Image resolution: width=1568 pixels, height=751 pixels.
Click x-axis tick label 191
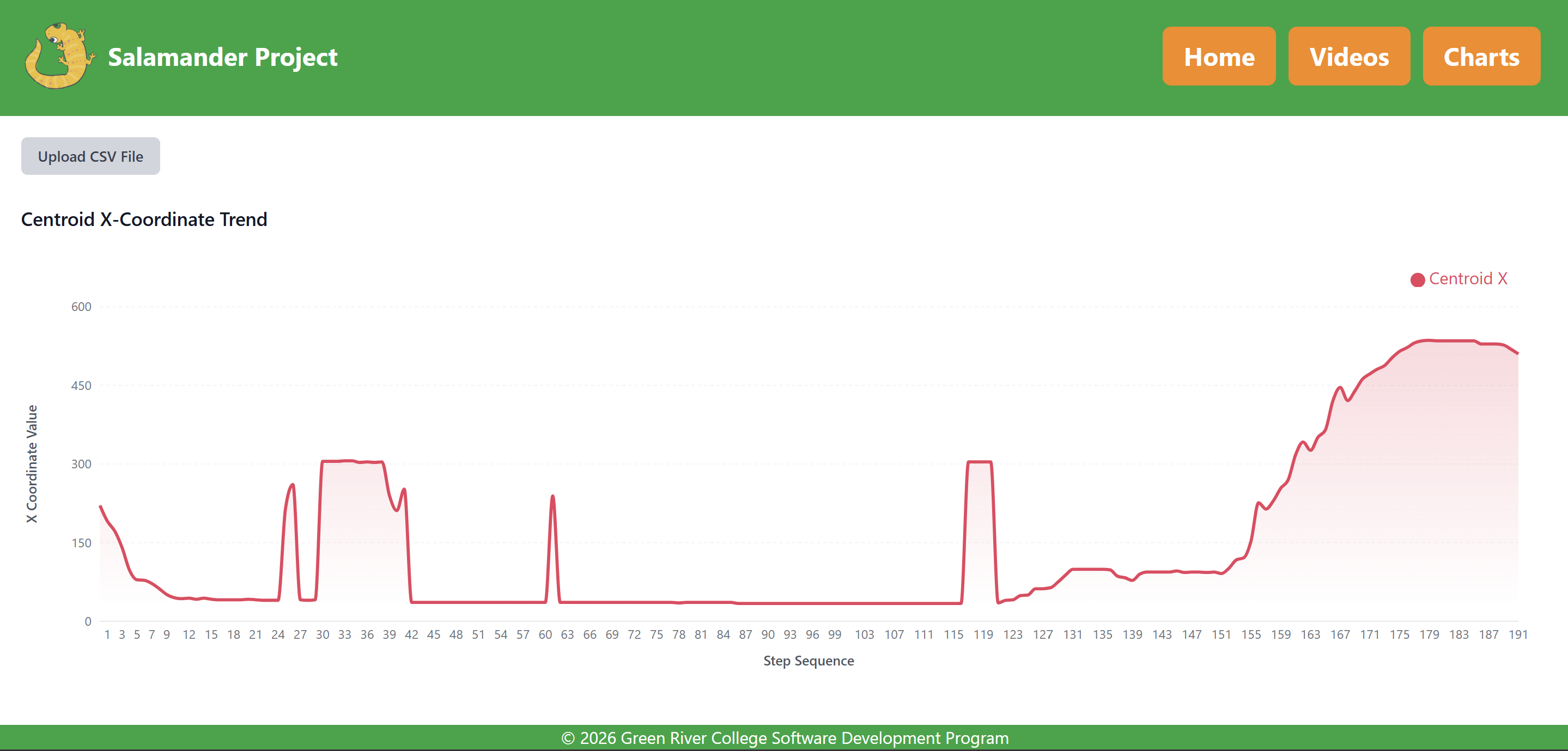pyautogui.click(x=1518, y=635)
